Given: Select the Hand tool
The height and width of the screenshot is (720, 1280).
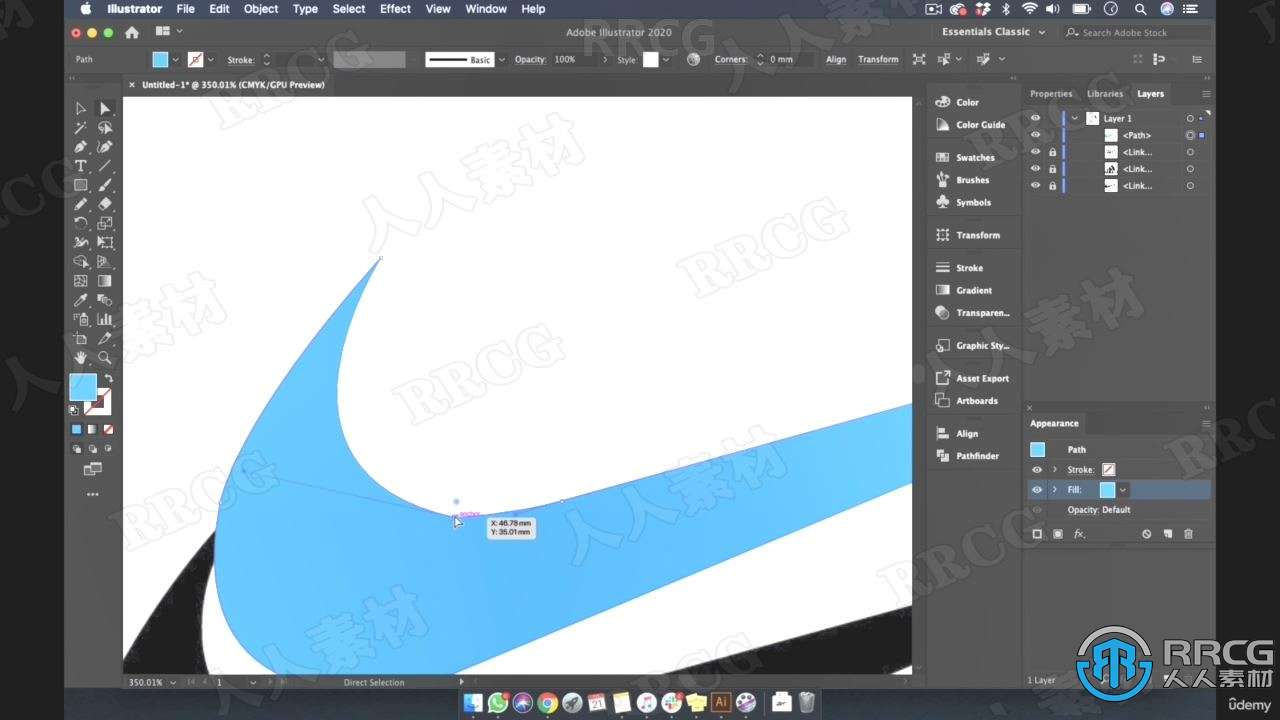Looking at the screenshot, I should (81, 358).
